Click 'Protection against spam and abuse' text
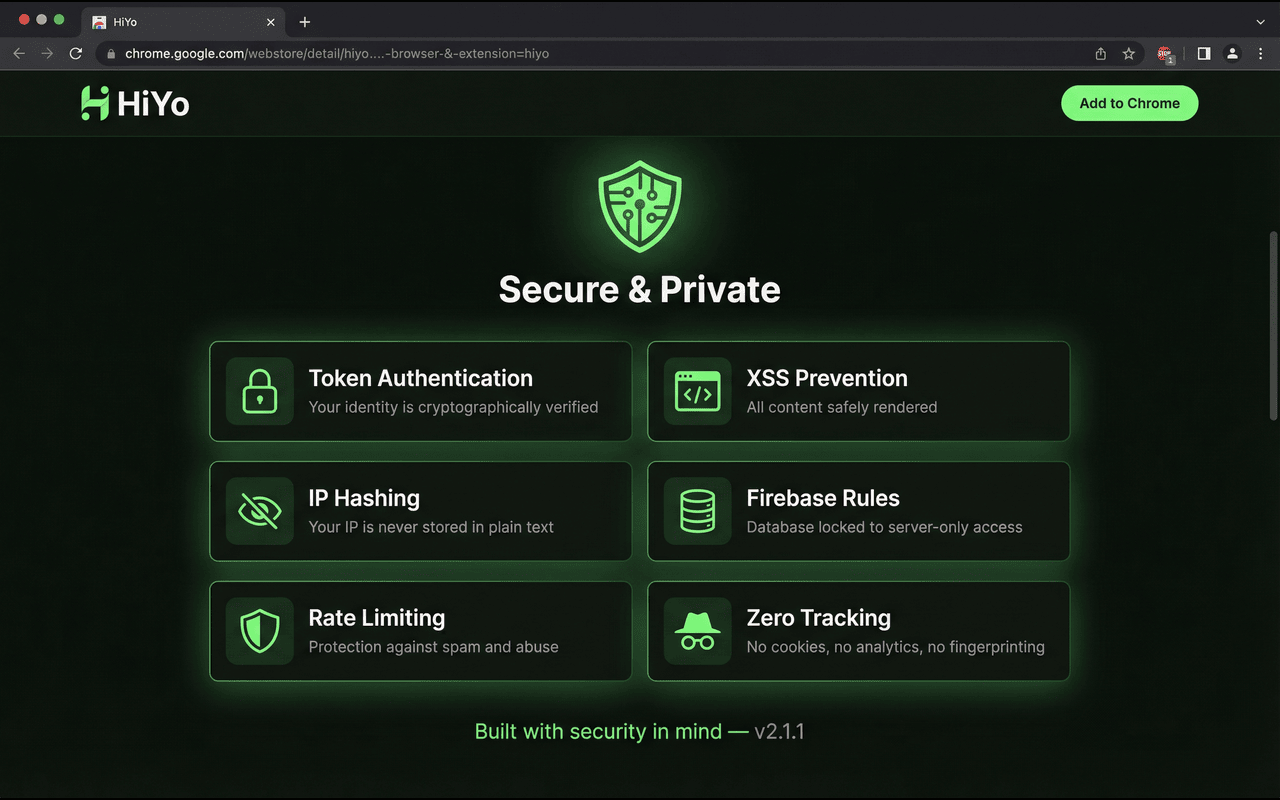 (x=433, y=647)
